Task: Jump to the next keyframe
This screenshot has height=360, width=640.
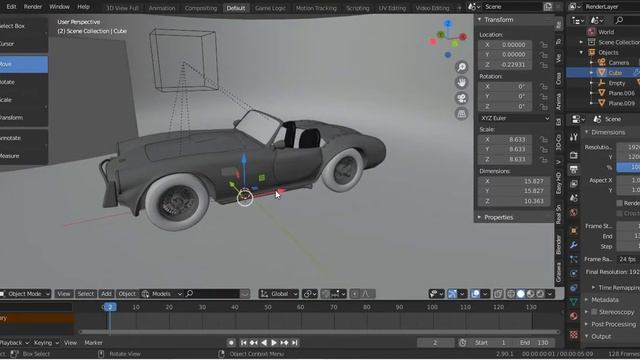Action: 284,343
